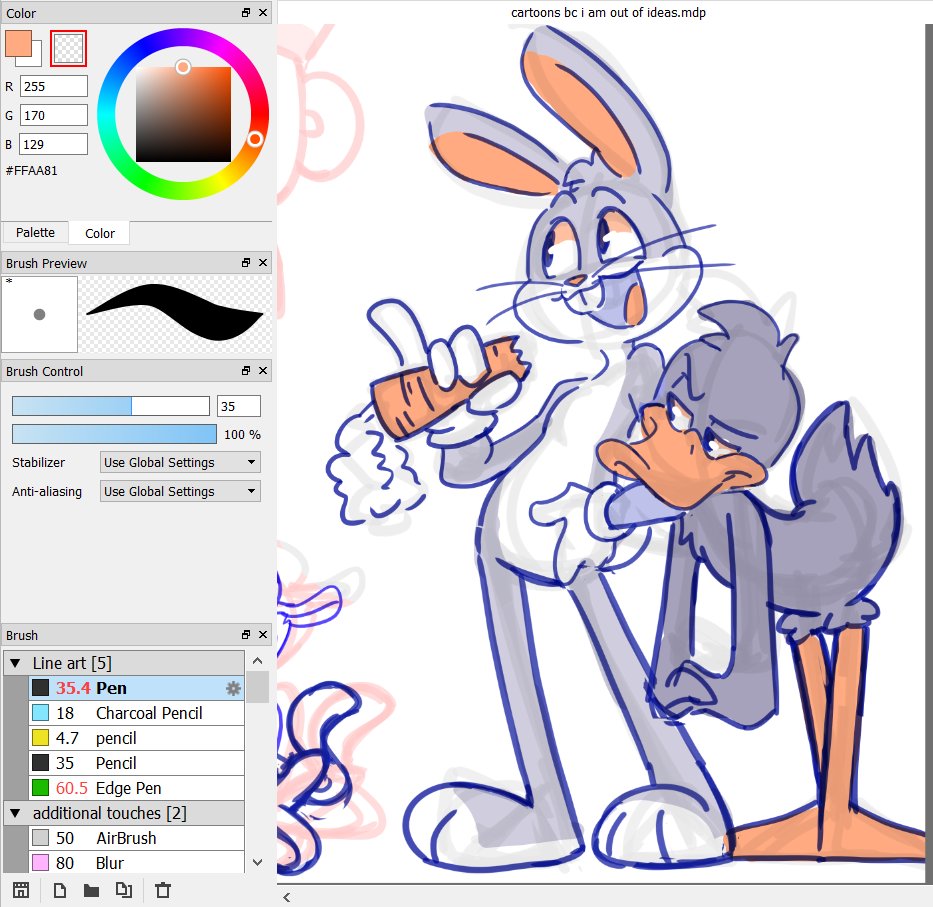Collapse the Line art brush group
Screen dimensions: 933x907
pos(15,663)
